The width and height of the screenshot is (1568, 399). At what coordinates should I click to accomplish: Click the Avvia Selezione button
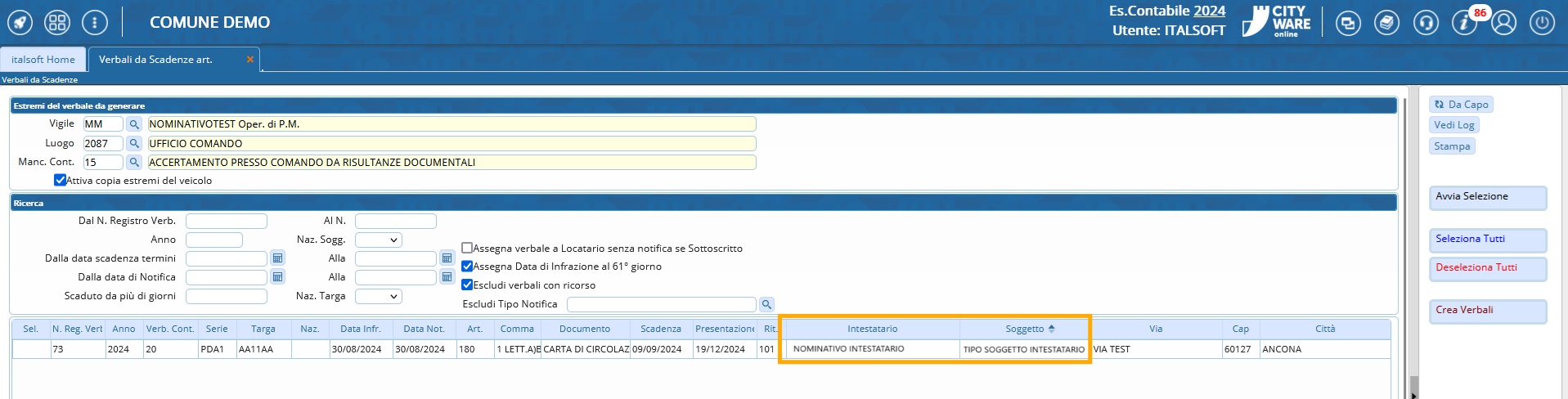click(x=1487, y=197)
